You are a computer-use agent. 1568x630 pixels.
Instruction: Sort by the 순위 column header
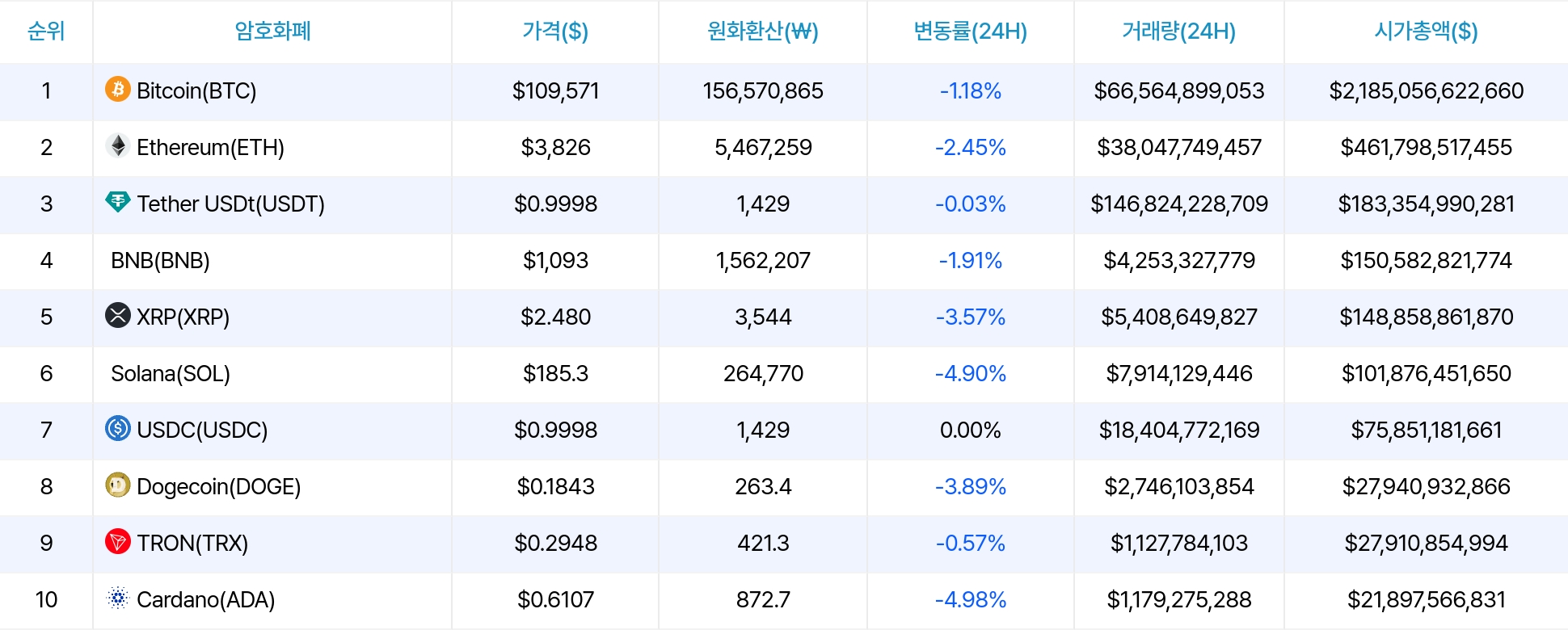point(46,31)
